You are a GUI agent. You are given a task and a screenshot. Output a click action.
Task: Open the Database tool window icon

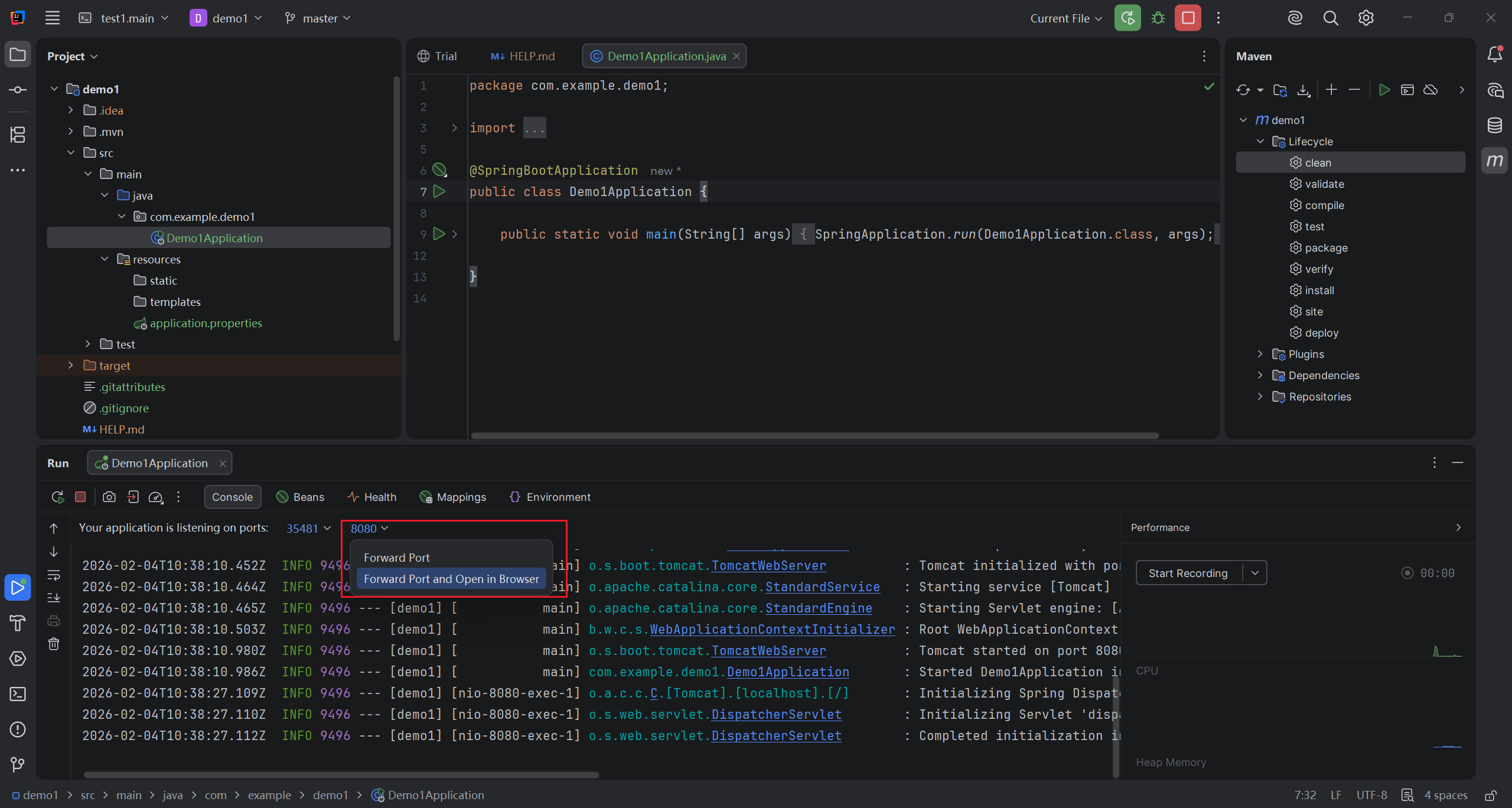(x=1494, y=125)
